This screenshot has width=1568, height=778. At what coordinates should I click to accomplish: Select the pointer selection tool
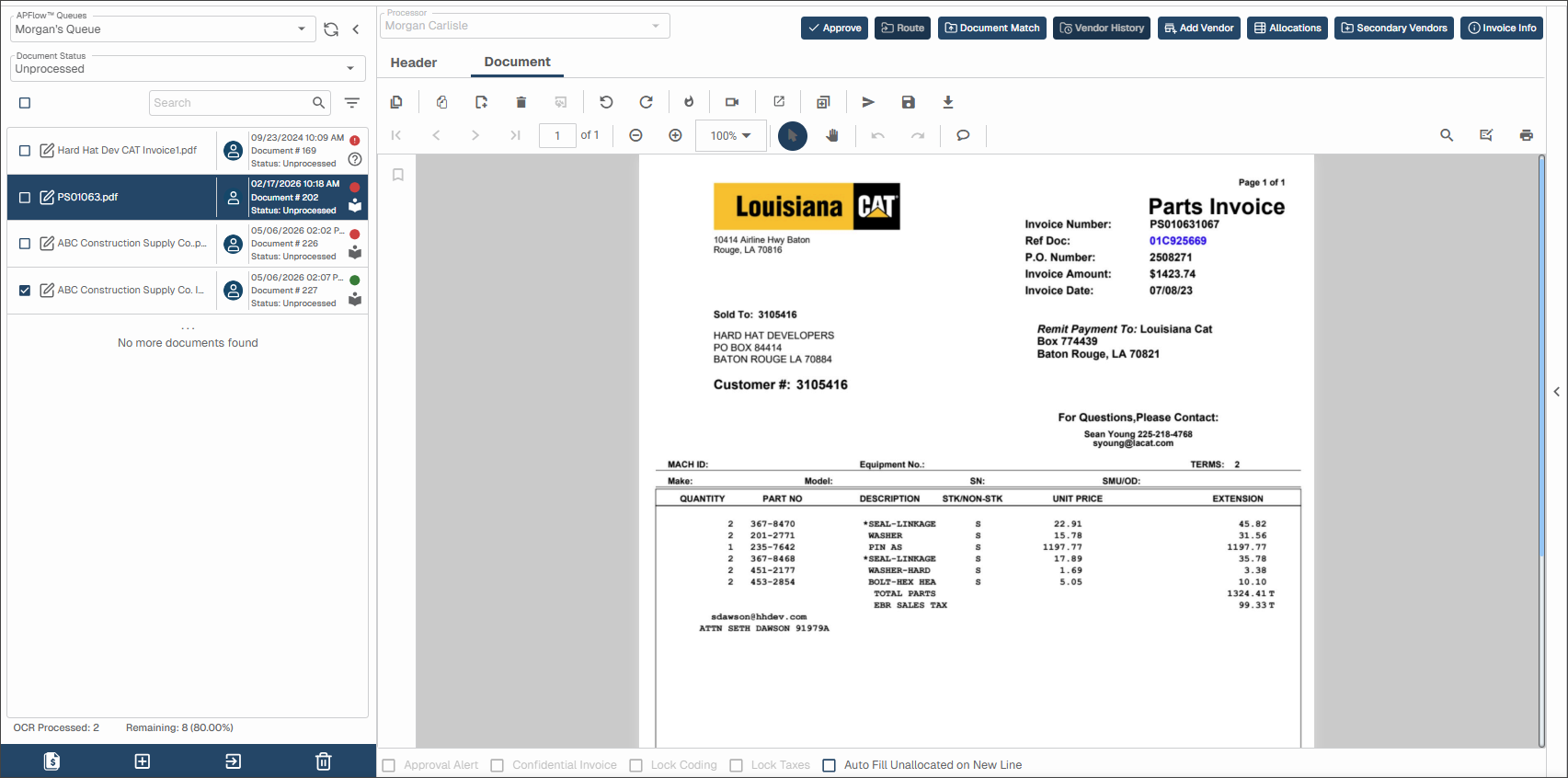793,135
